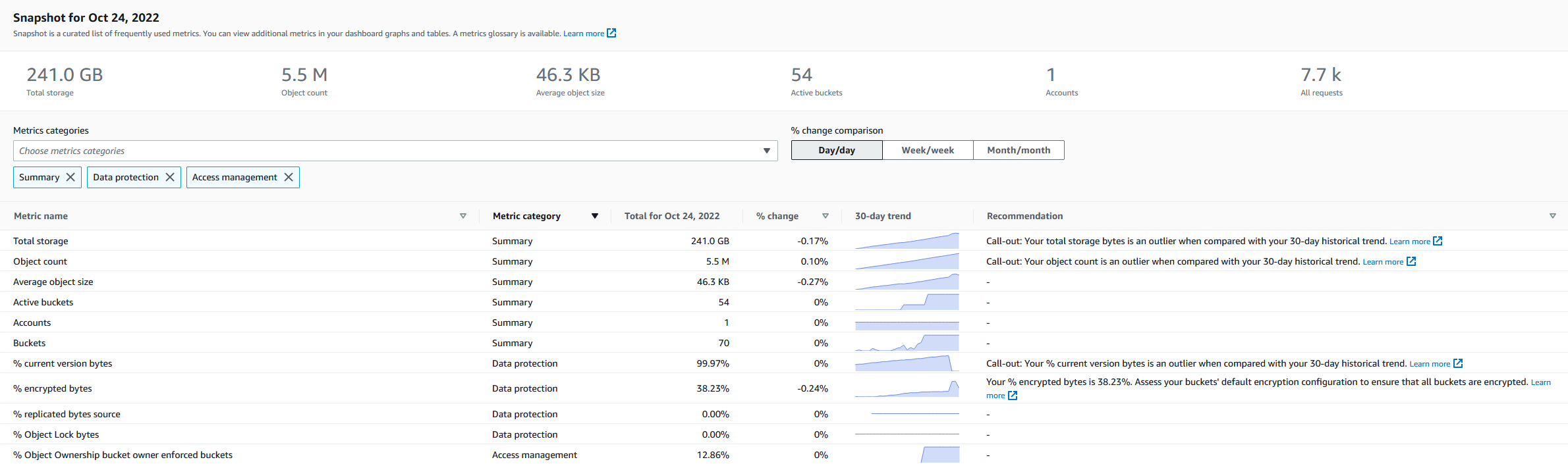Sort by Metric category arrow icon
The height and width of the screenshot is (464, 1568).
pos(595,216)
